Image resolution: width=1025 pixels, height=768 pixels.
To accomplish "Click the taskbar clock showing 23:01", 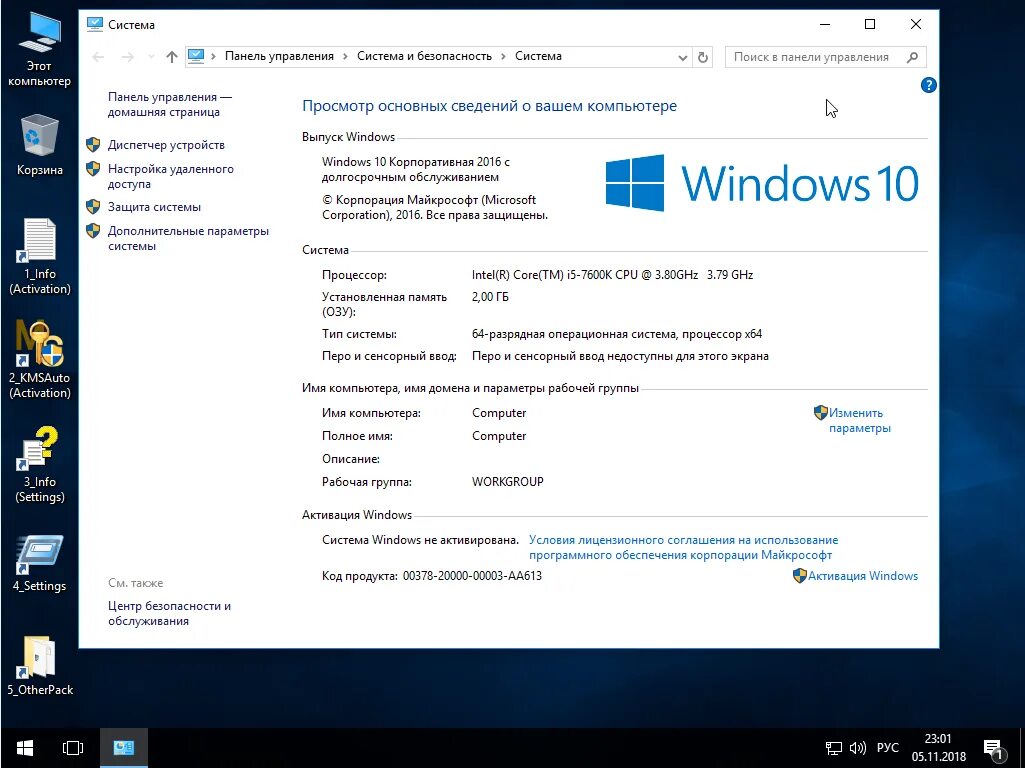I will click(938, 748).
